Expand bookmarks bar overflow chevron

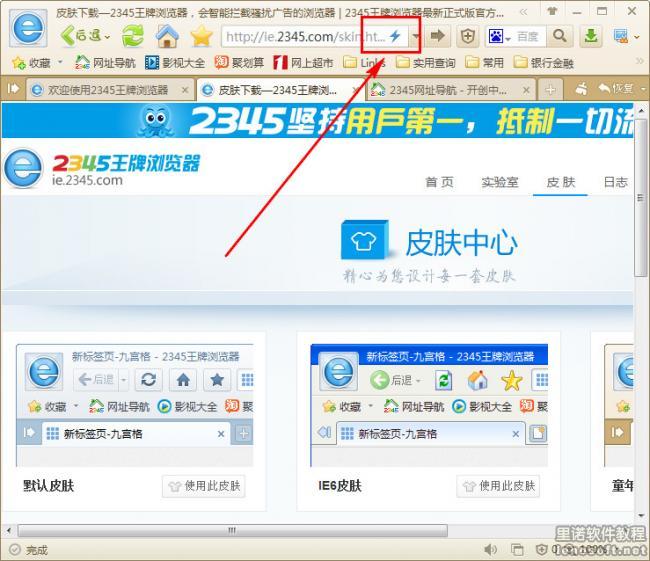[x=640, y=61]
